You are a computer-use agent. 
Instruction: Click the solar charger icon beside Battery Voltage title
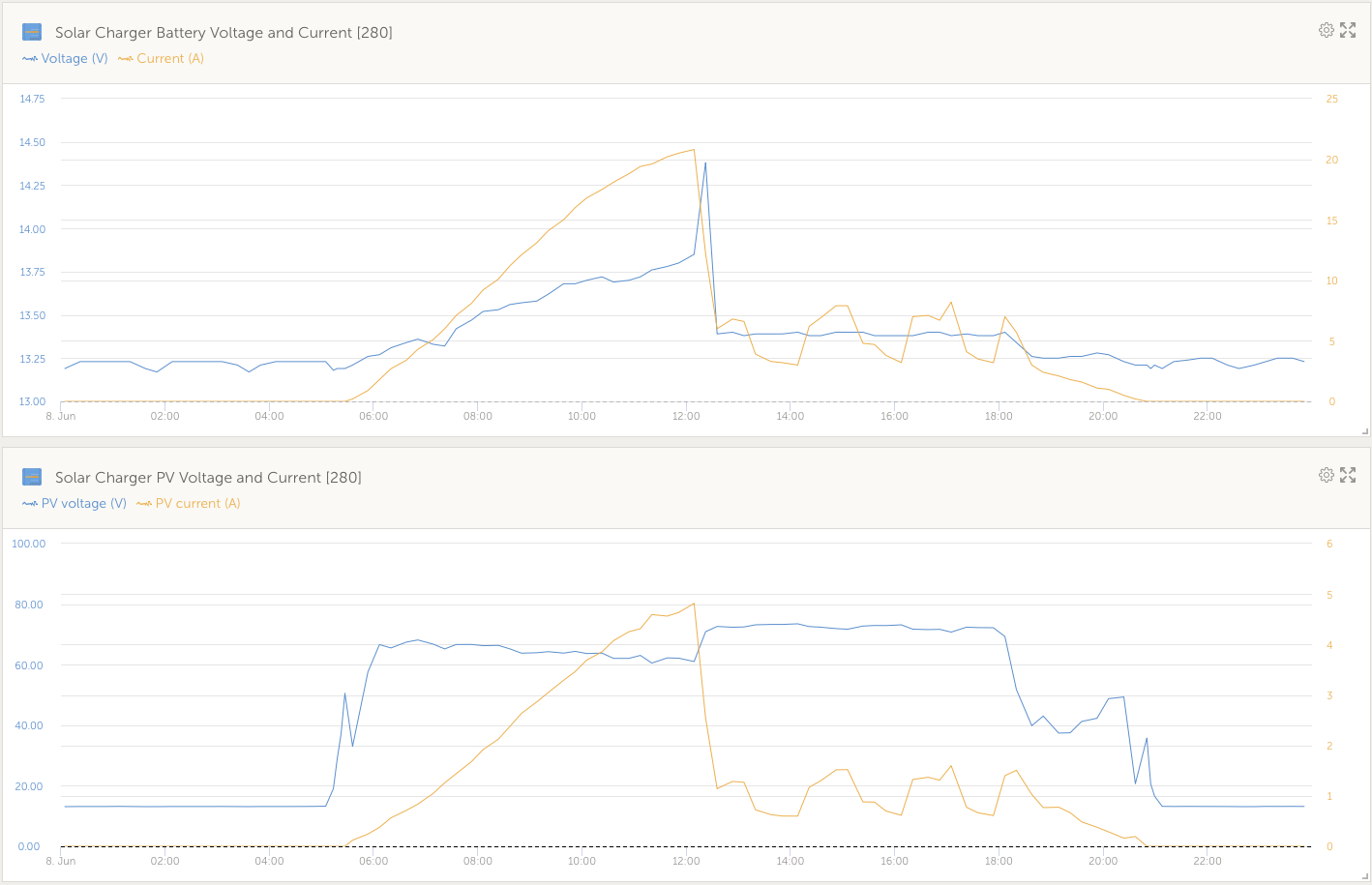pos(32,33)
